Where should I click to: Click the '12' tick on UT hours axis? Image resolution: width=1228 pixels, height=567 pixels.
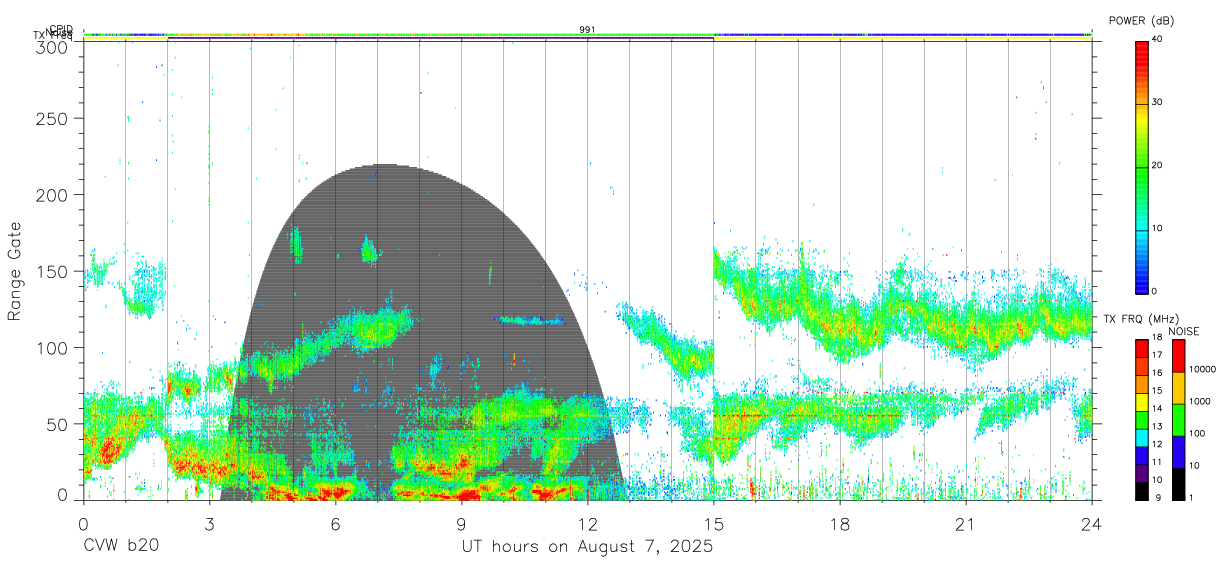coord(587,524)
